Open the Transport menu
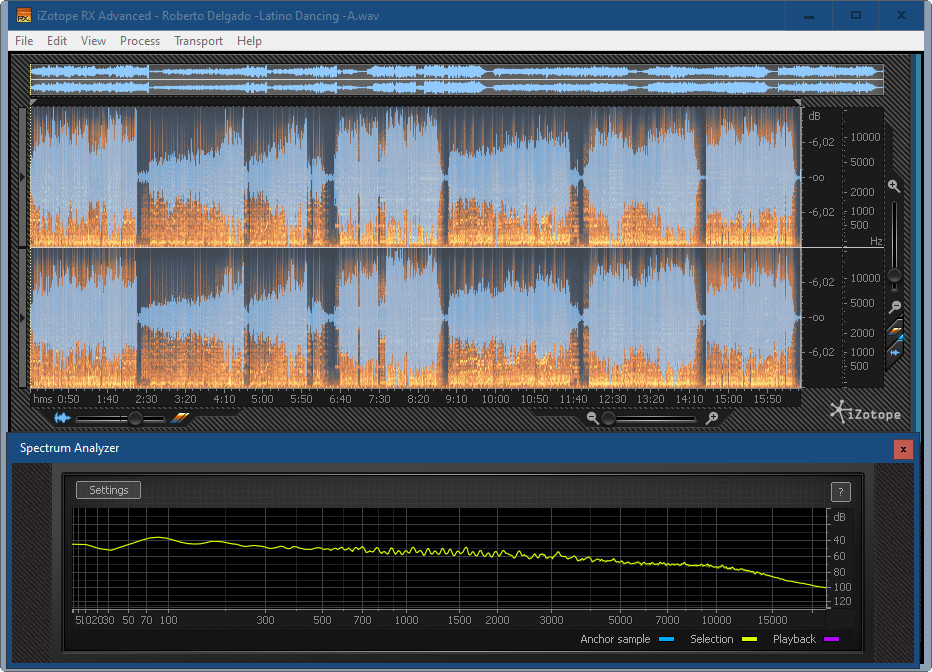This screenshot has width=932, height=672. pyautogui.click(x=198, y=41)
